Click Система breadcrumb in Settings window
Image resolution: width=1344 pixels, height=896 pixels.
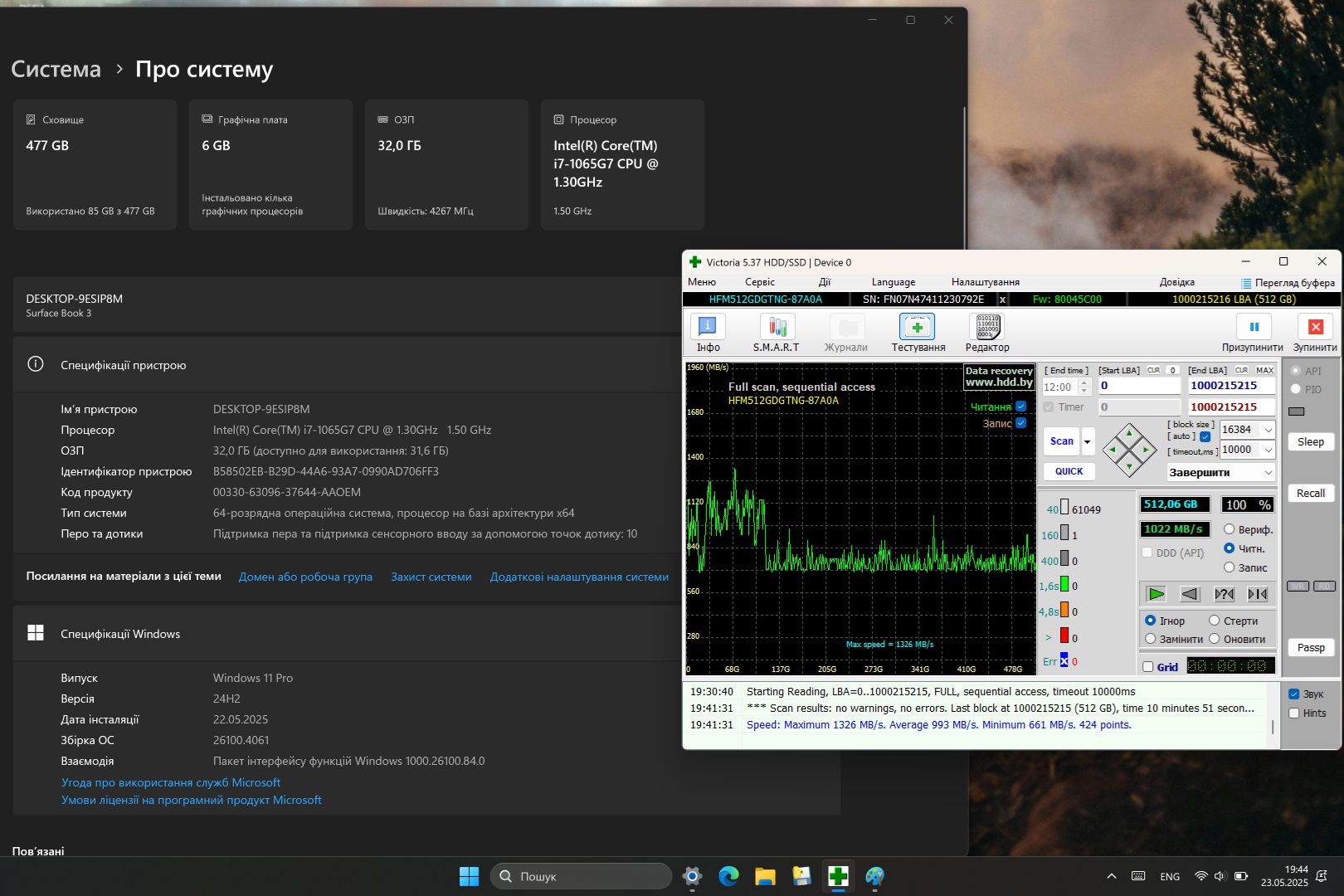click(x=56, y=69)
